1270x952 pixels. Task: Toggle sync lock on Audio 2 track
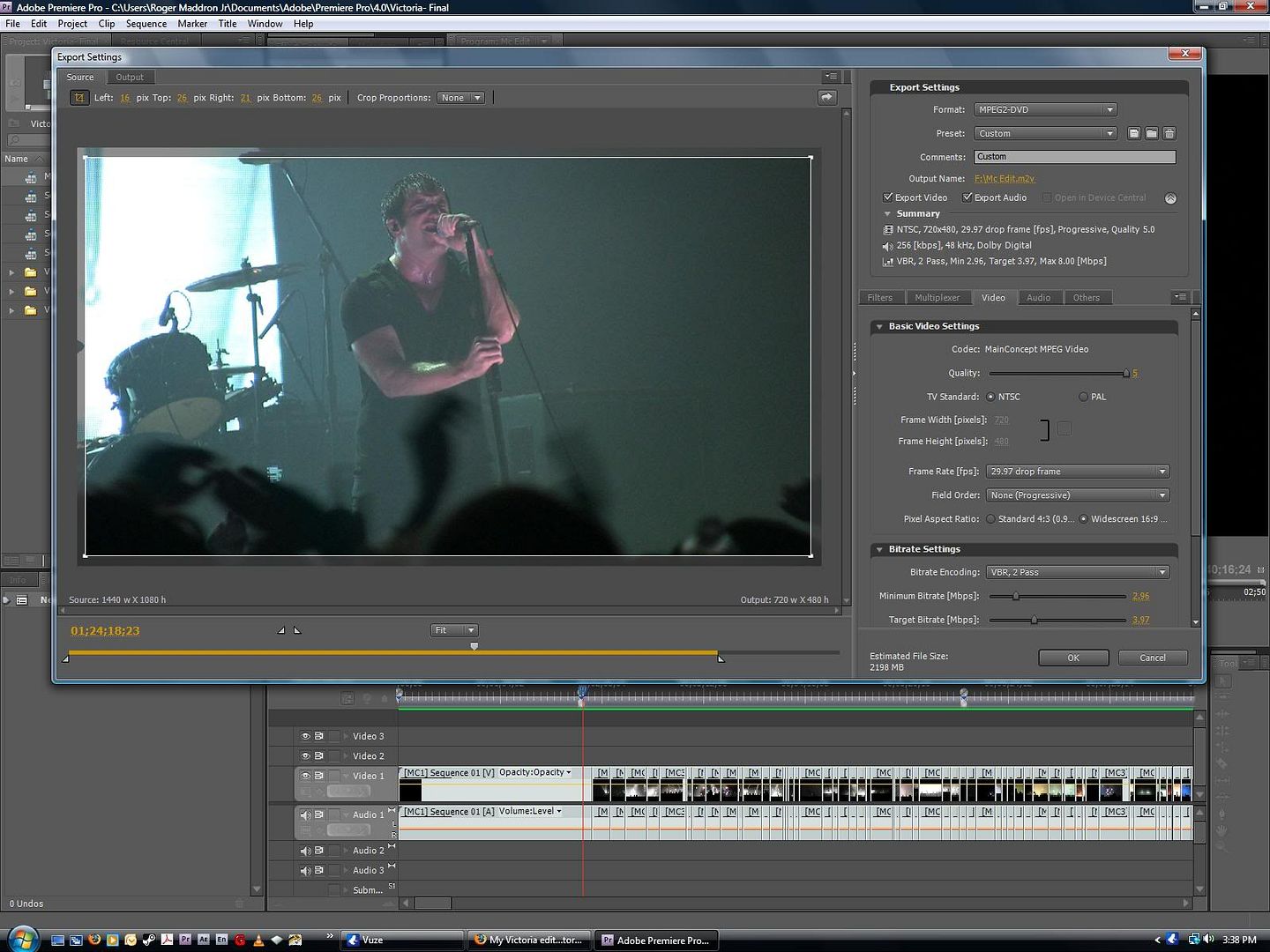tap(319, 851)
